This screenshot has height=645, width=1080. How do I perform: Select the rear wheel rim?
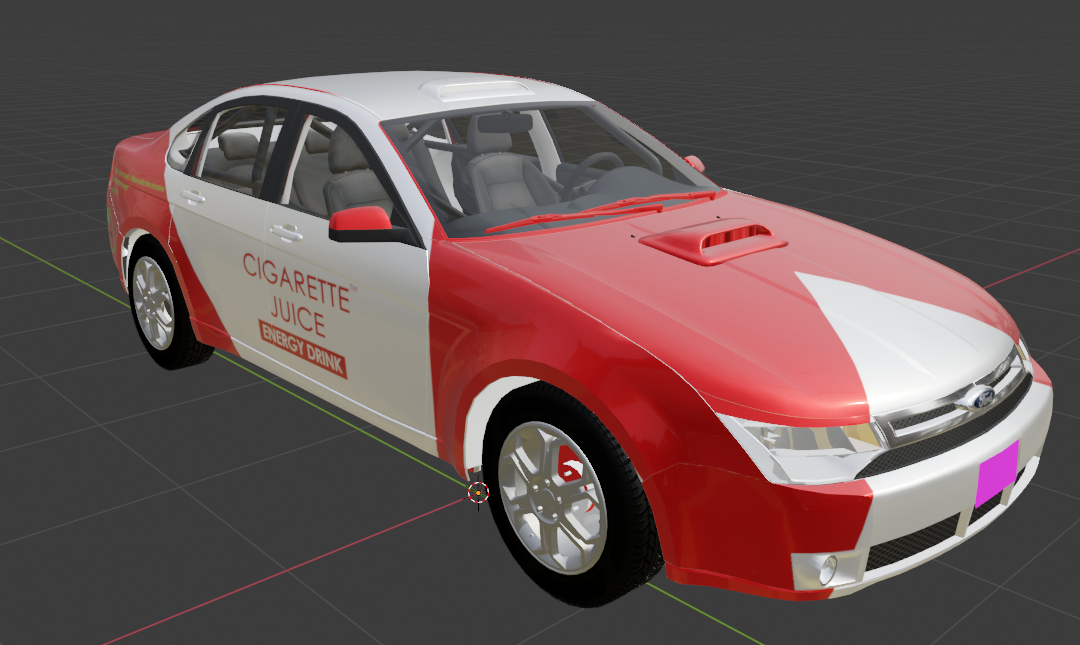[153, 303]
